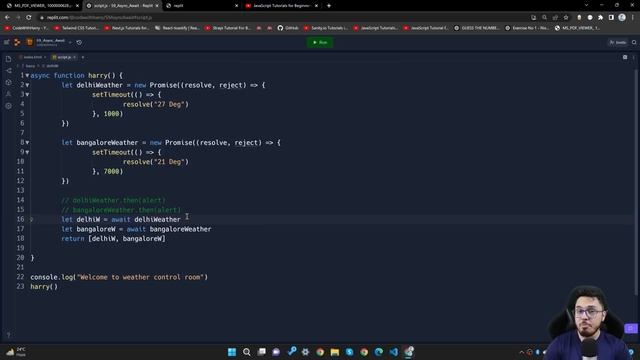Bookmark this page with star icon
This screenshot has height=360, width=640.
coord(566,18)
